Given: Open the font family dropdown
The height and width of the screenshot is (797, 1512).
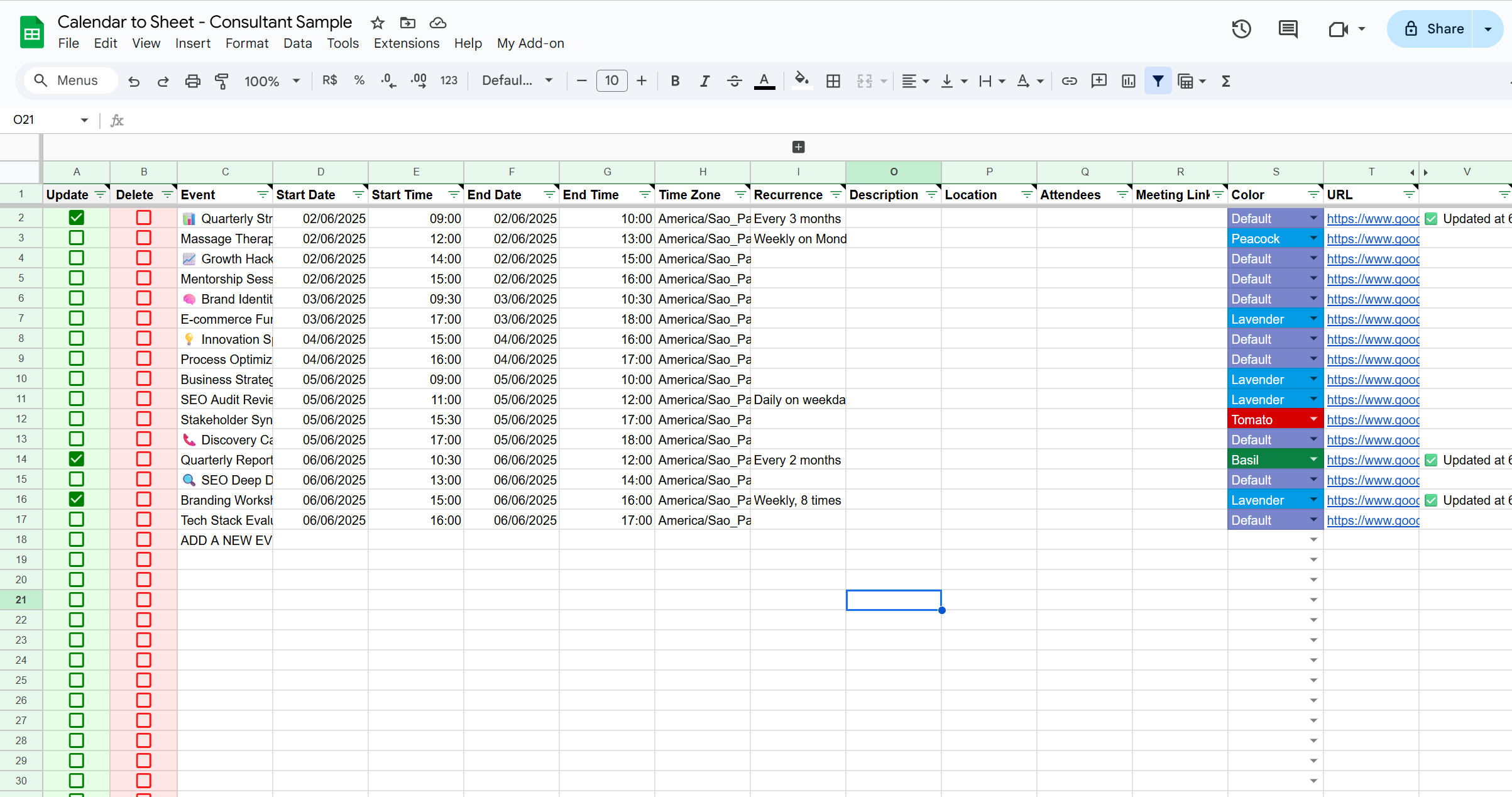Looking at the screenshot, I should [x=517, y=81].
